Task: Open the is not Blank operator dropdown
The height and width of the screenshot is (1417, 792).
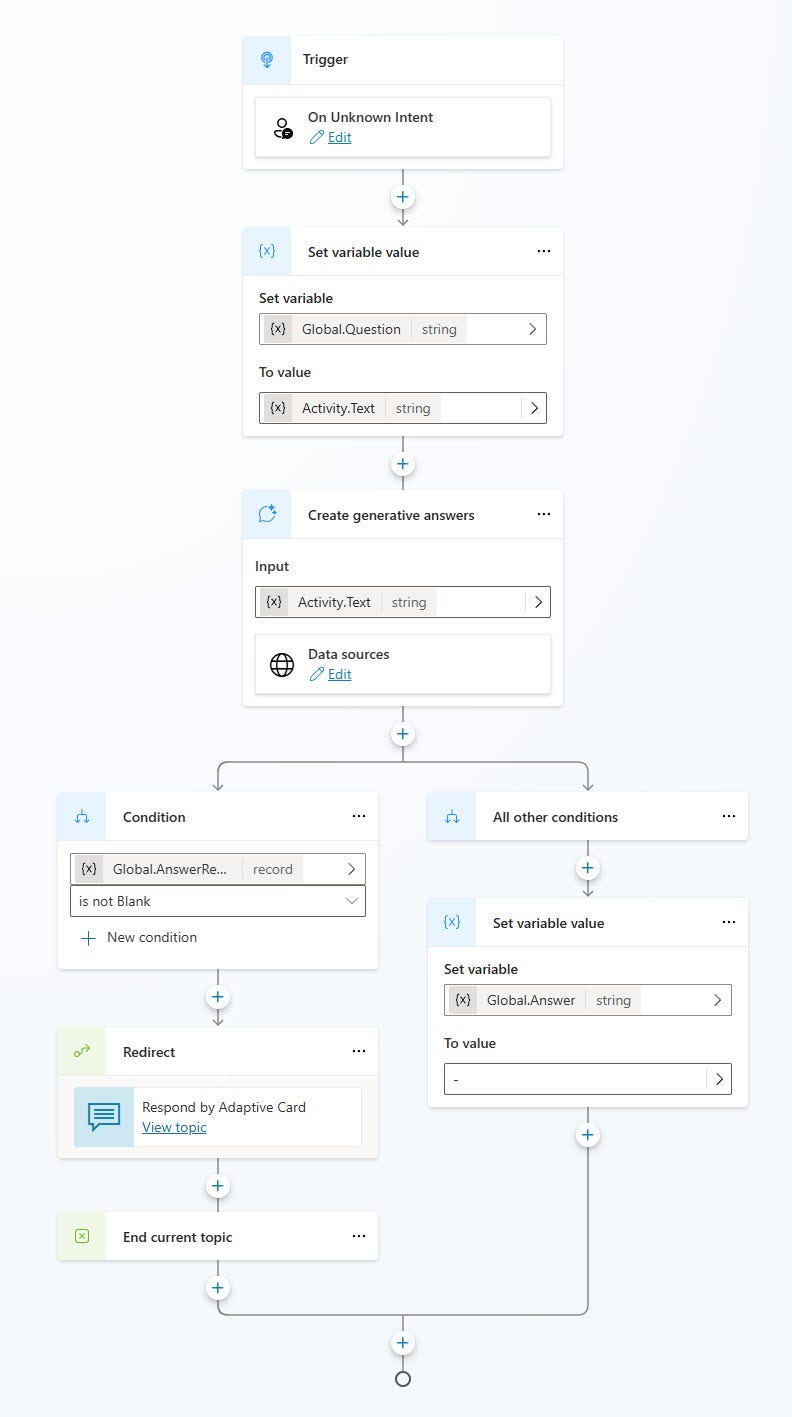Action: point(218,901)
